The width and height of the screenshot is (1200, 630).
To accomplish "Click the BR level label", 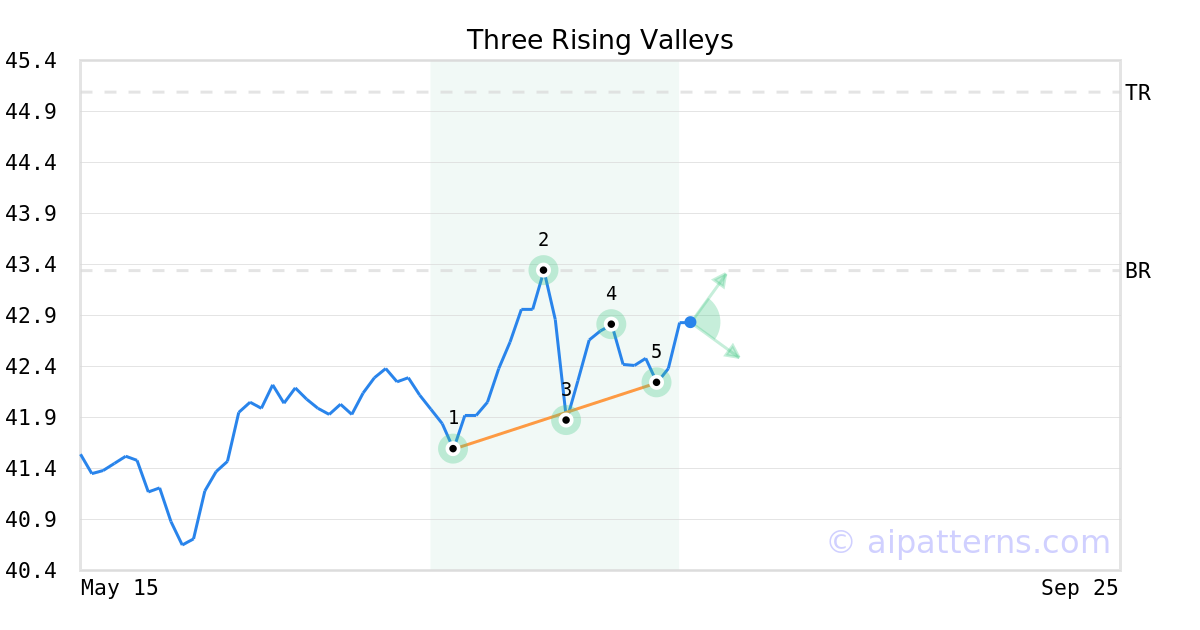I will point(1138,271).
